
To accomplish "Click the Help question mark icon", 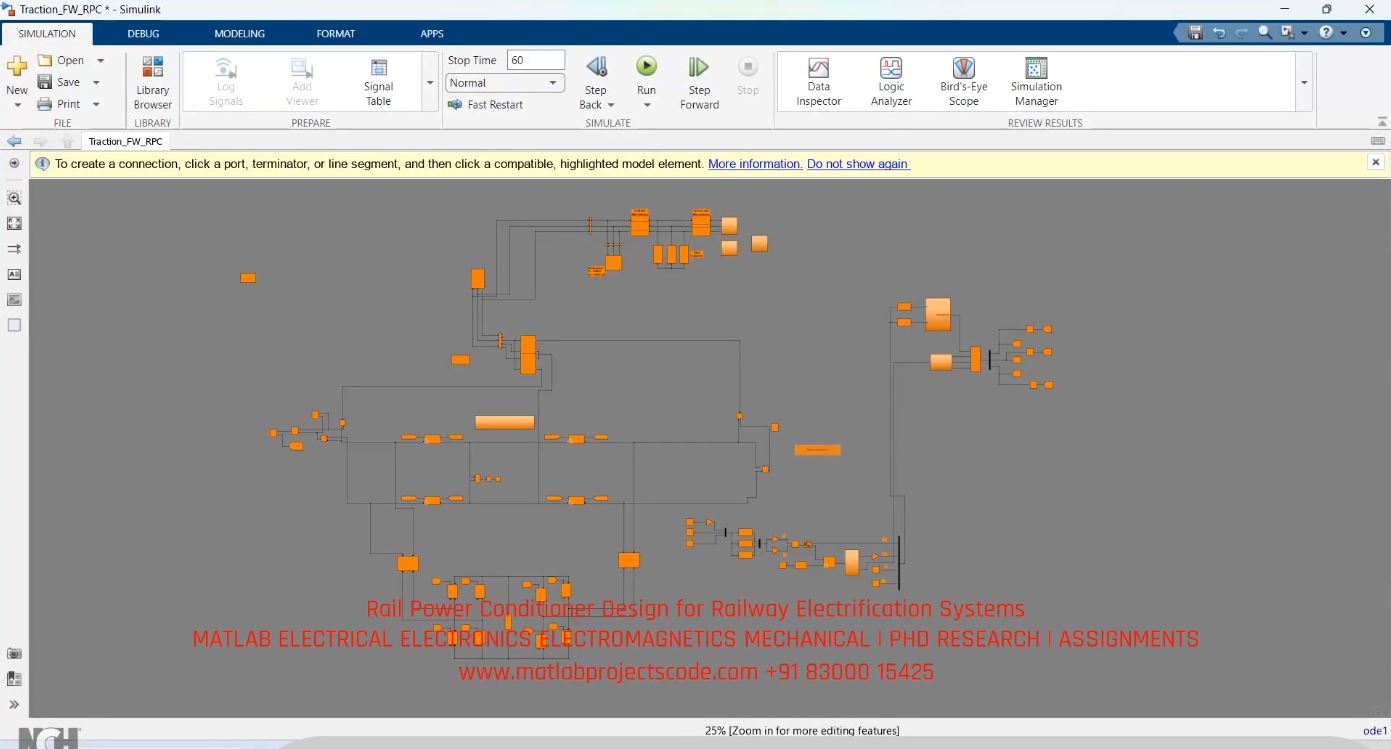I will [1326, 33].
